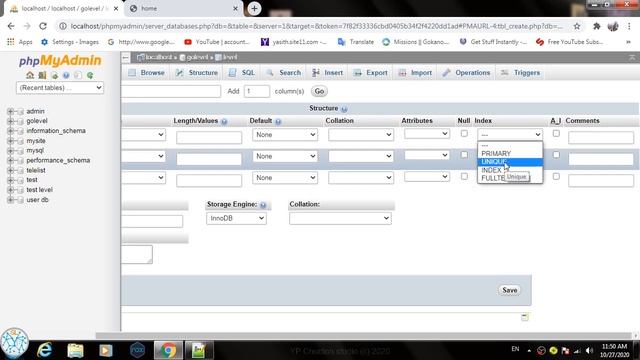The image size is (640, 360).
Task: Open File Explorer from the taskbar
Action: pyautogui.click(x=76, y=350)
